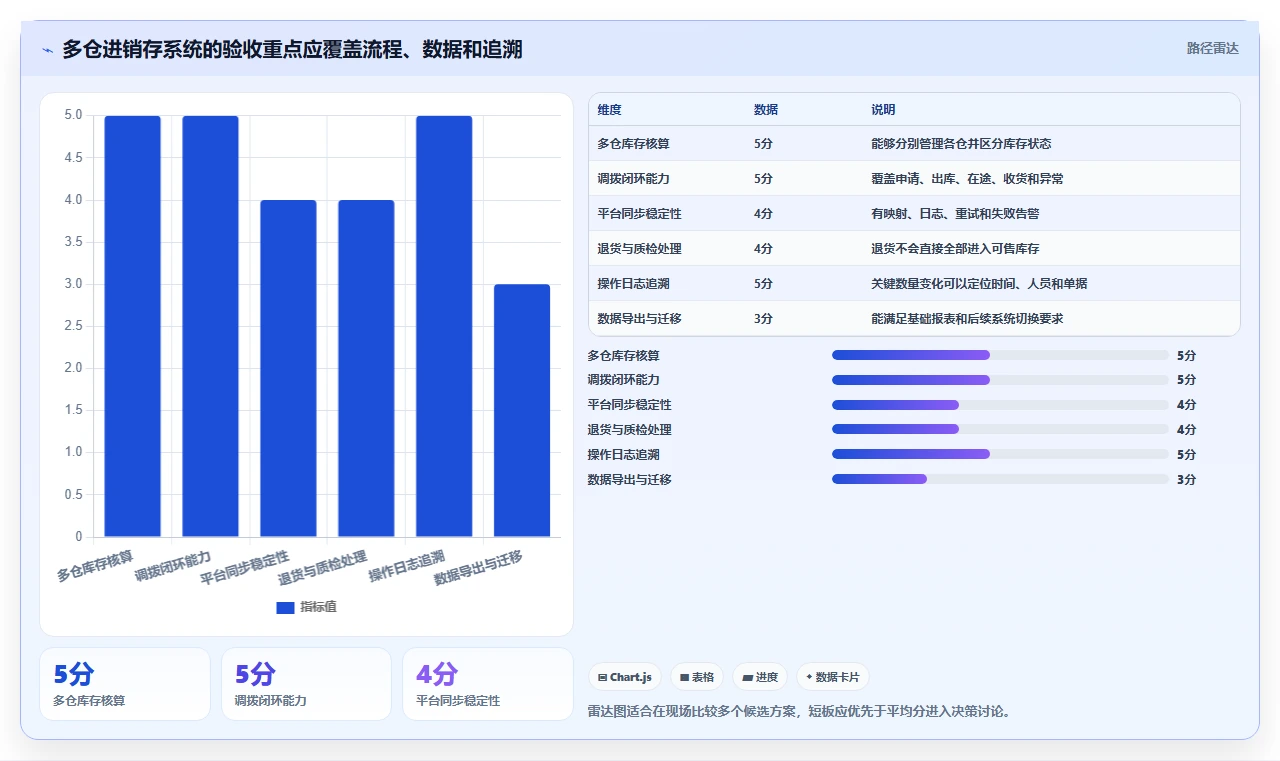
Task: Open the 平台同步稳定性 4分 data card
Action: pos(488,684)
